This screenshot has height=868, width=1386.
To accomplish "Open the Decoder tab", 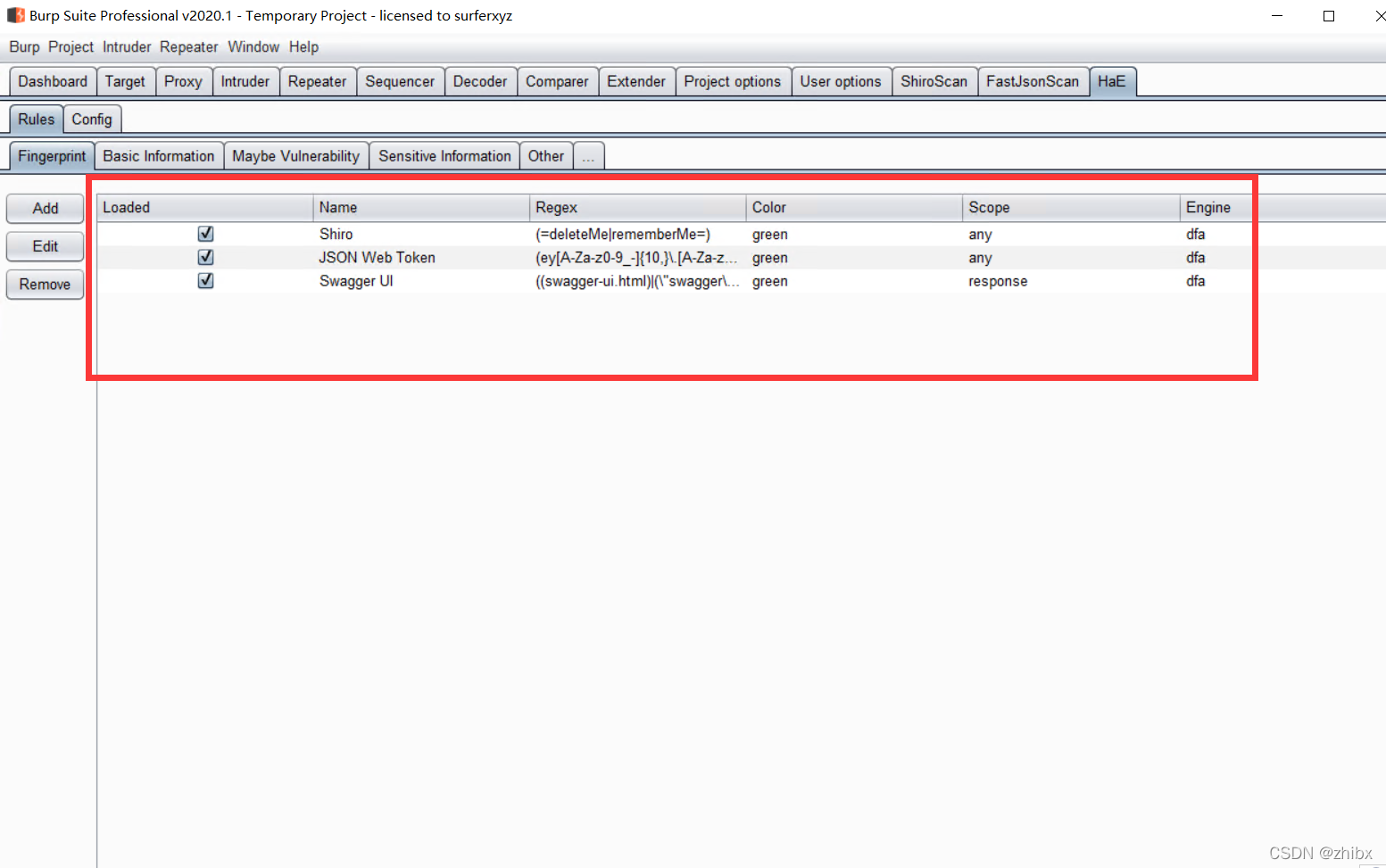I will coord(480,81).
